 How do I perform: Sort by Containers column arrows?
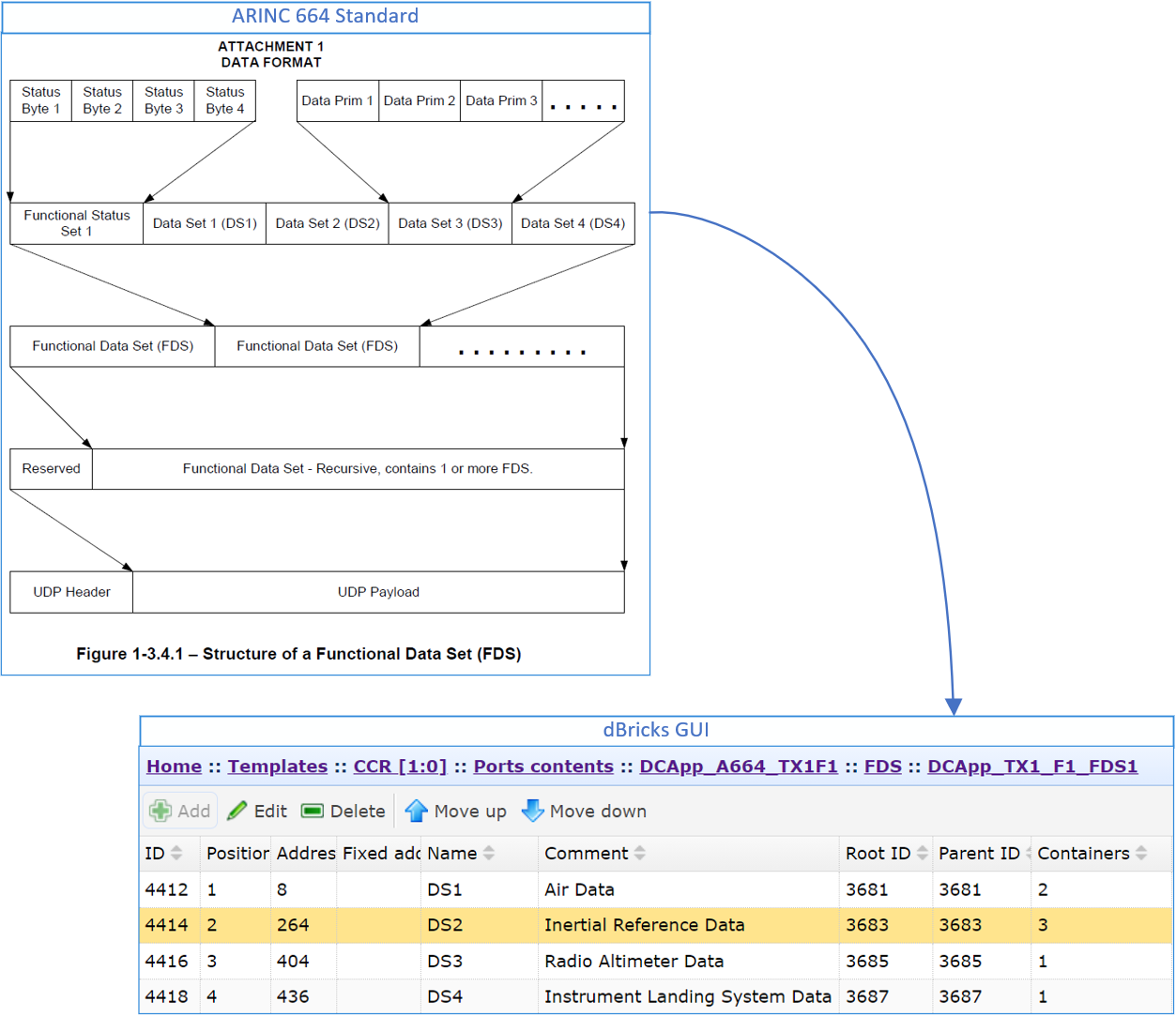[x=1141, y=853]
